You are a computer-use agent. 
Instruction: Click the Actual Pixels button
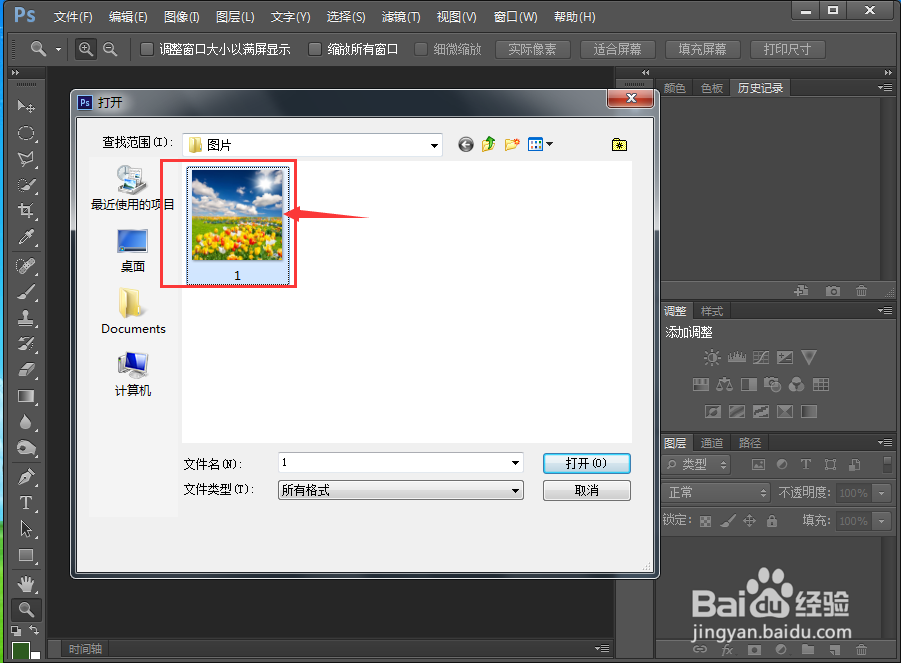click(533, 49)
